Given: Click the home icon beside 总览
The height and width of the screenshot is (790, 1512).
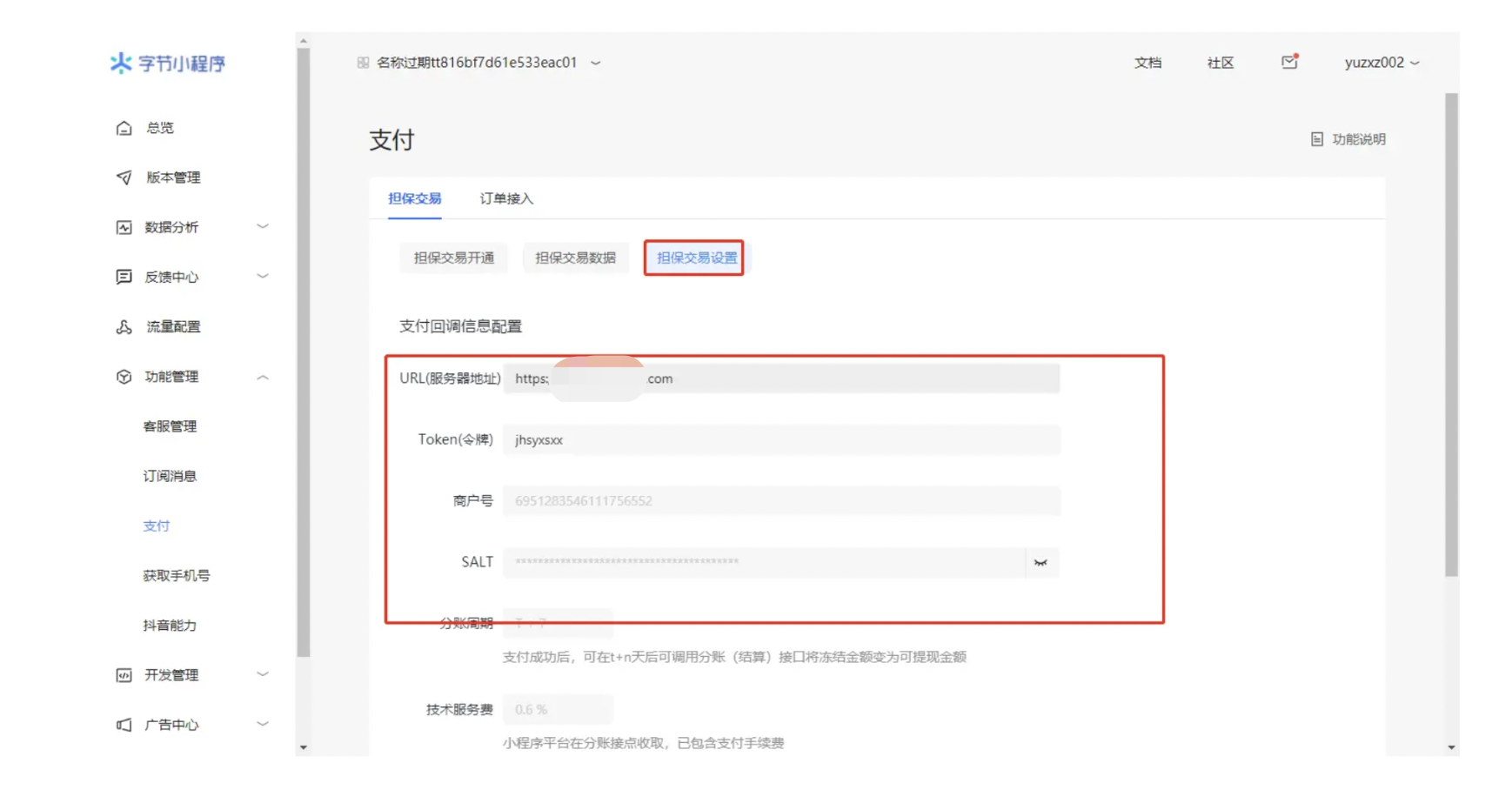Looking at the screenshot, I should (124, 128).
